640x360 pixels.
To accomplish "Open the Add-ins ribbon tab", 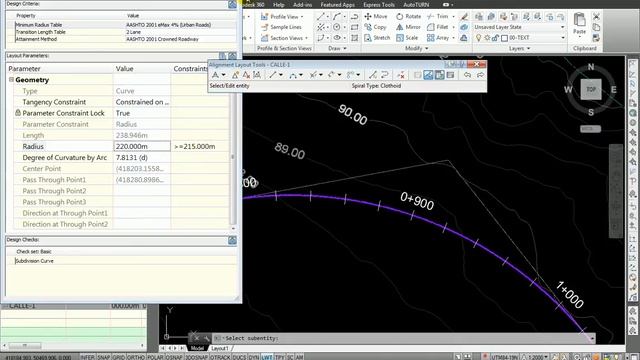I will 302,4.
